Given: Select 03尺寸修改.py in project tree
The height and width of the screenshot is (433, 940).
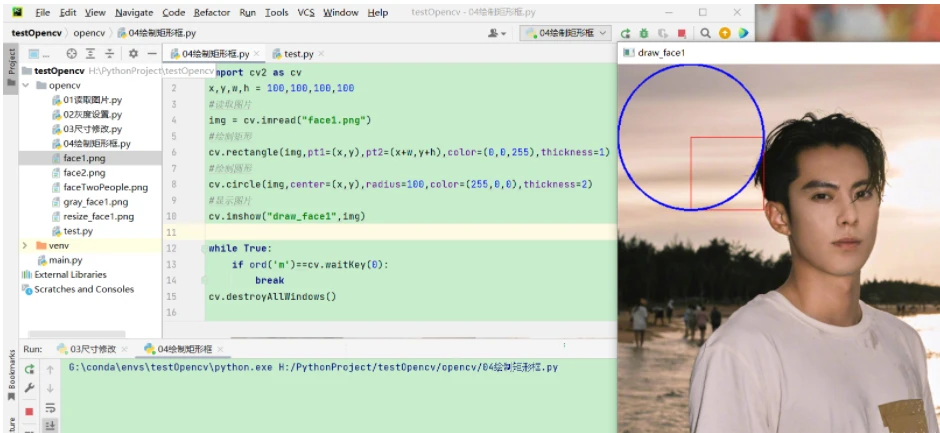Looking at the screenshot, I should pyautogui.click(x=86, y=129).
